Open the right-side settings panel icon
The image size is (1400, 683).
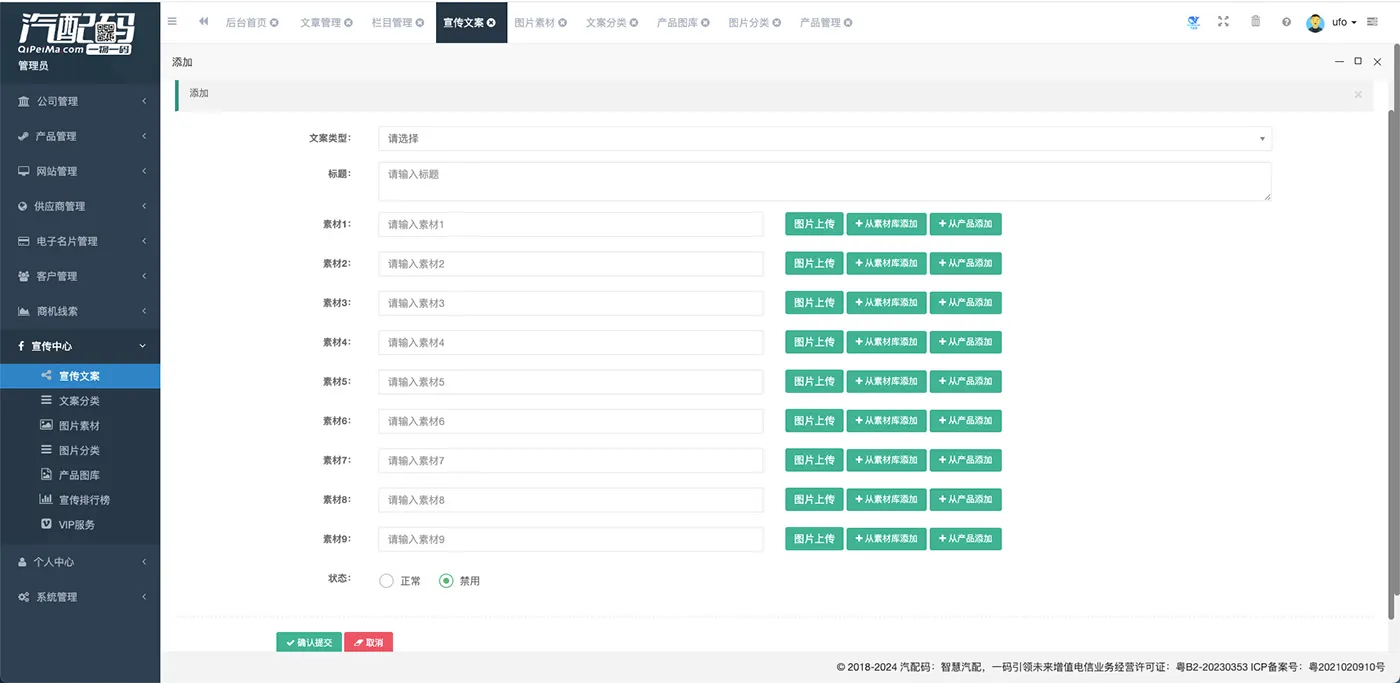tap(1373, 22)
